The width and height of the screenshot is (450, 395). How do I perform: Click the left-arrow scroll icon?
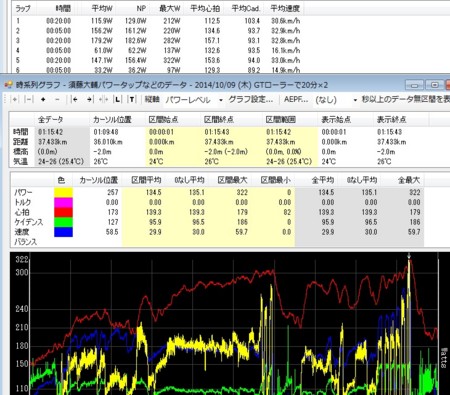[x=75, y=99]
